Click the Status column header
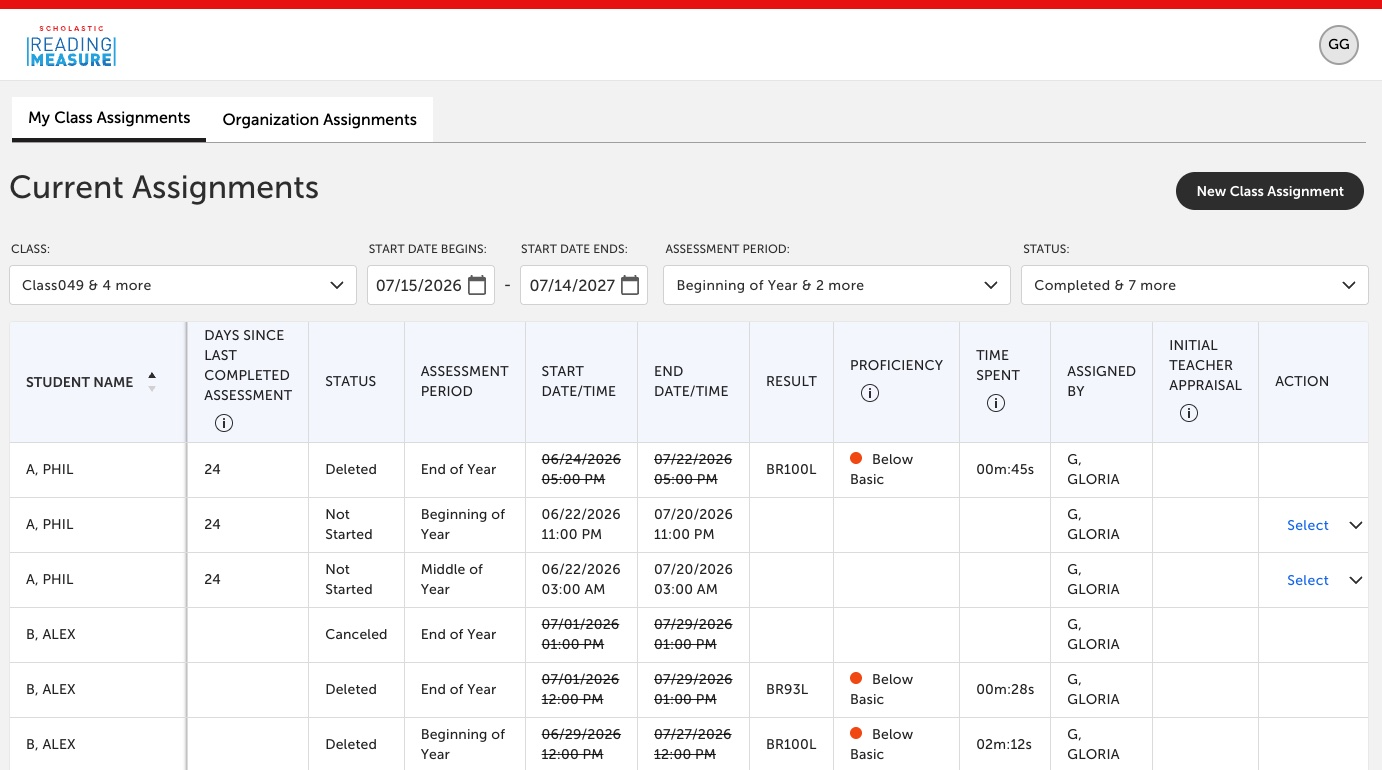This screenshot has height=770, width=1382. [351, 381]
